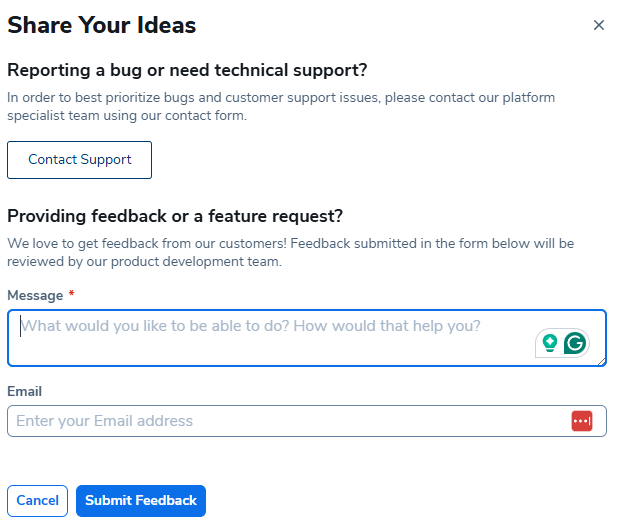Close the Share Your Ideas dialog
The height and width of the screenshot is (525, 621).
598,25
